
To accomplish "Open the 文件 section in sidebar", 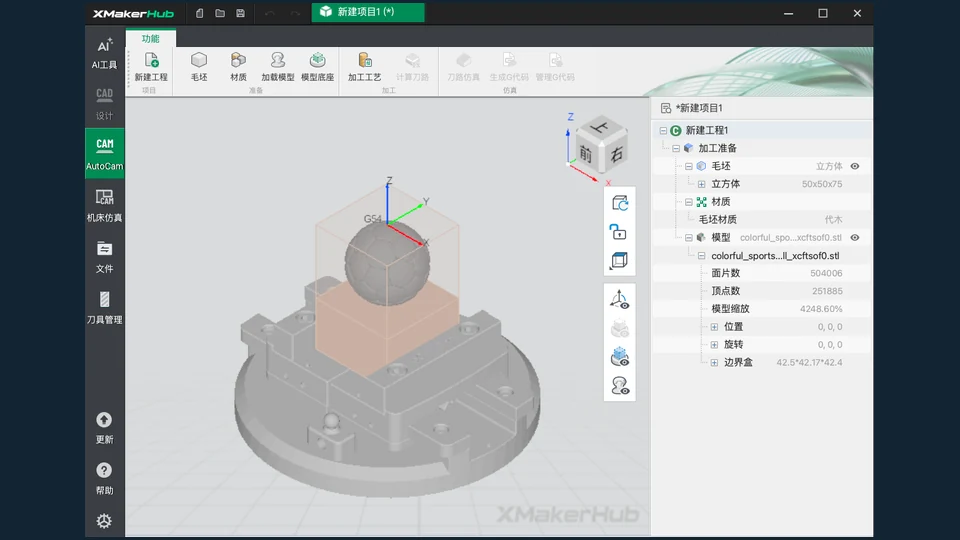I will pyautogui.click(x=104, y=257).
